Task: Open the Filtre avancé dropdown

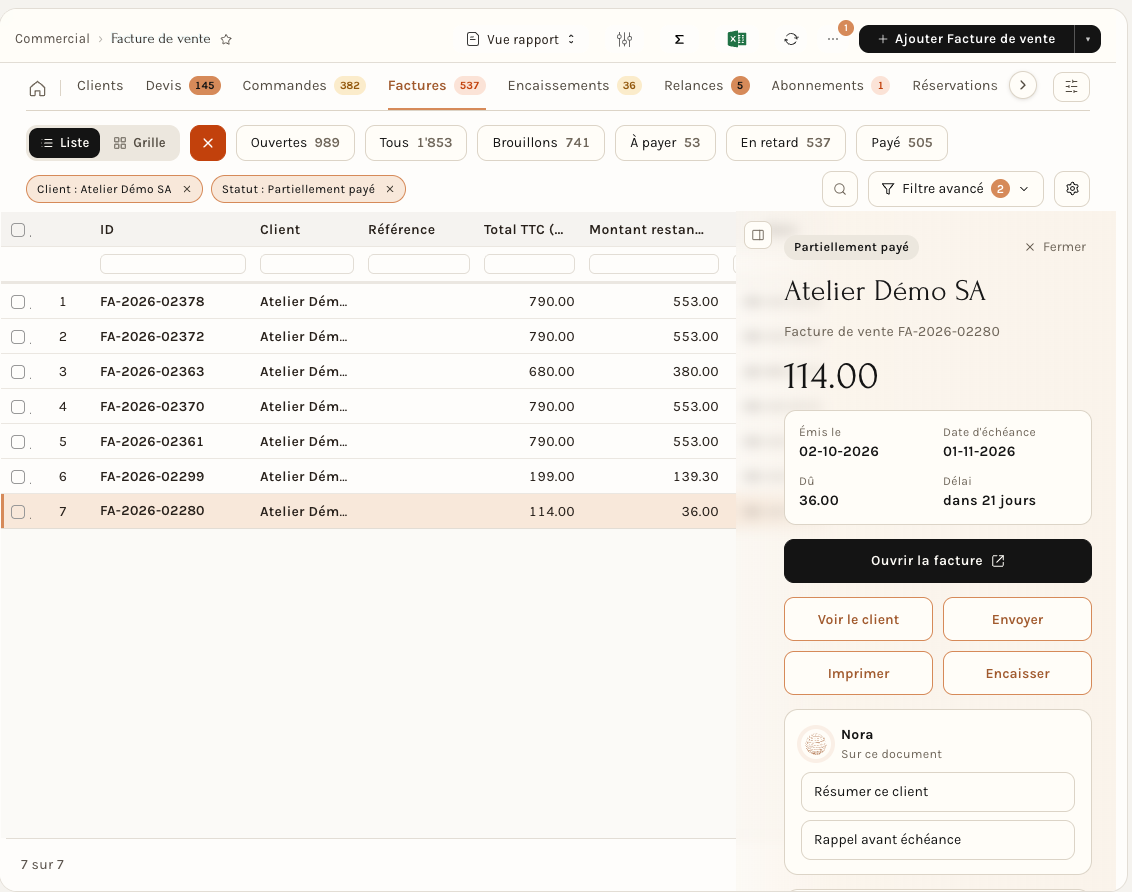Action: click(955, 189)
